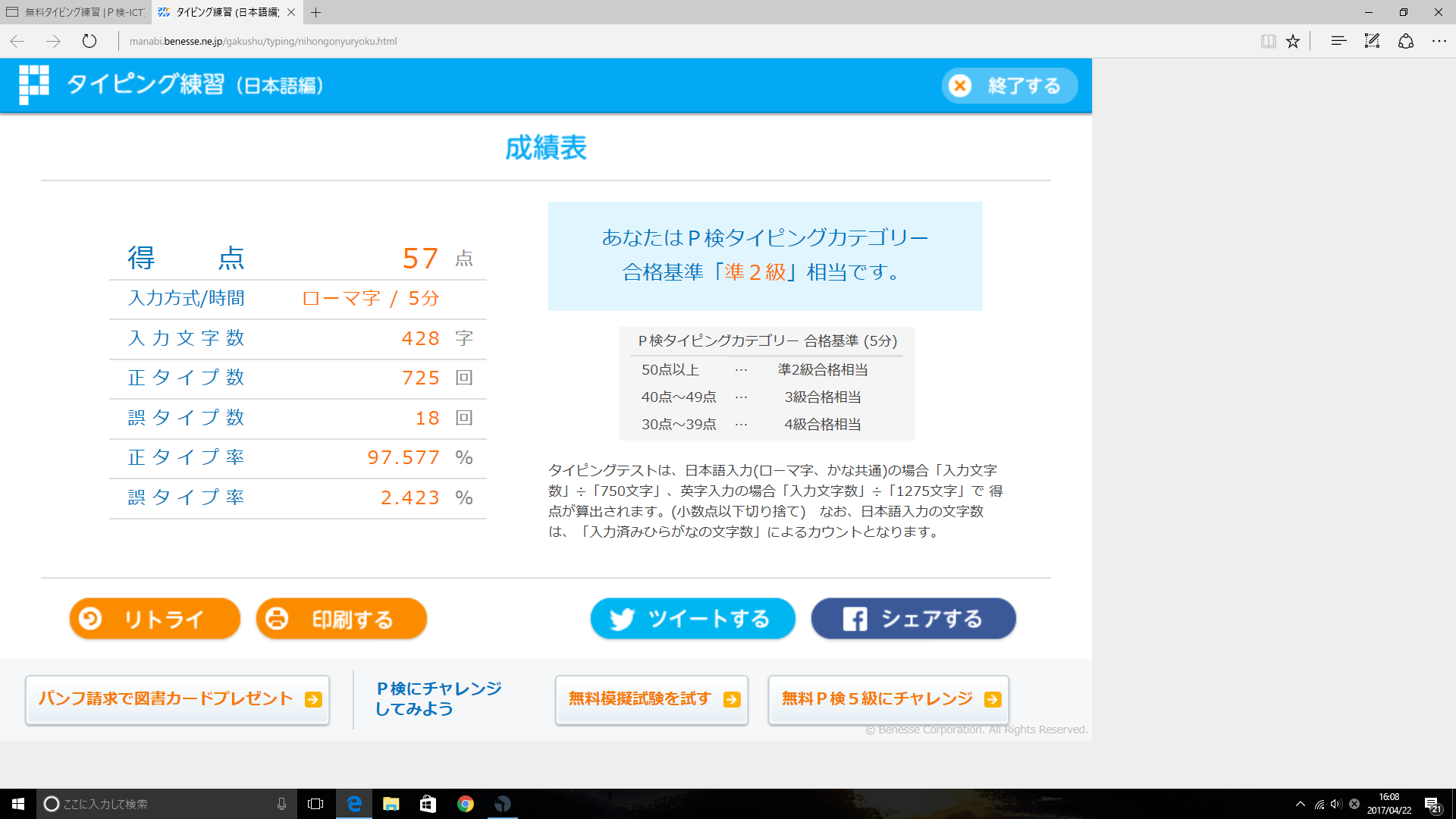This screenshot has width=1456, height=819.
Task: Click the ツイートする button
Action: point(692,619)
